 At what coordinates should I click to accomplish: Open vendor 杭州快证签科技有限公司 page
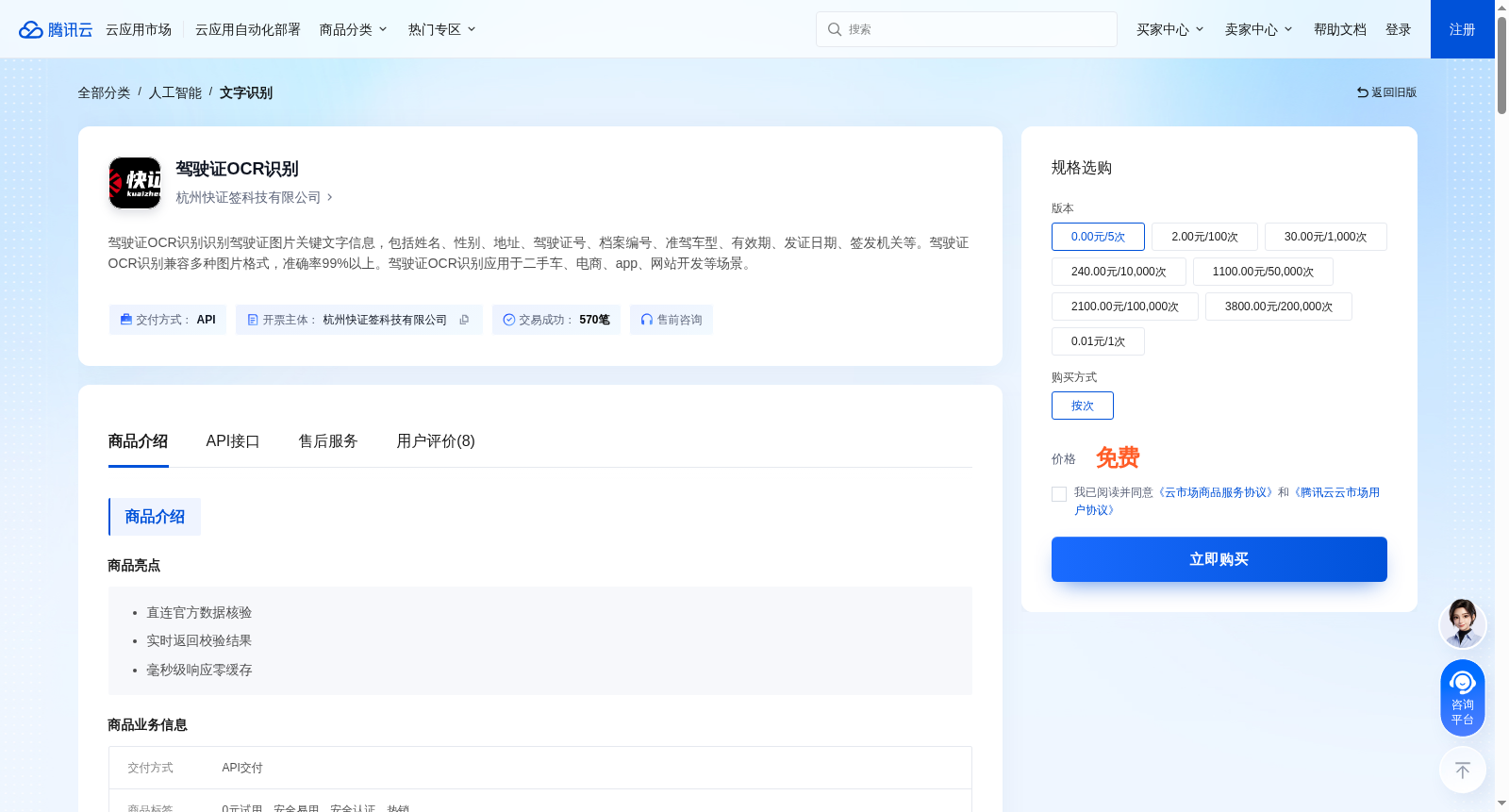click(x=254, y=197)
